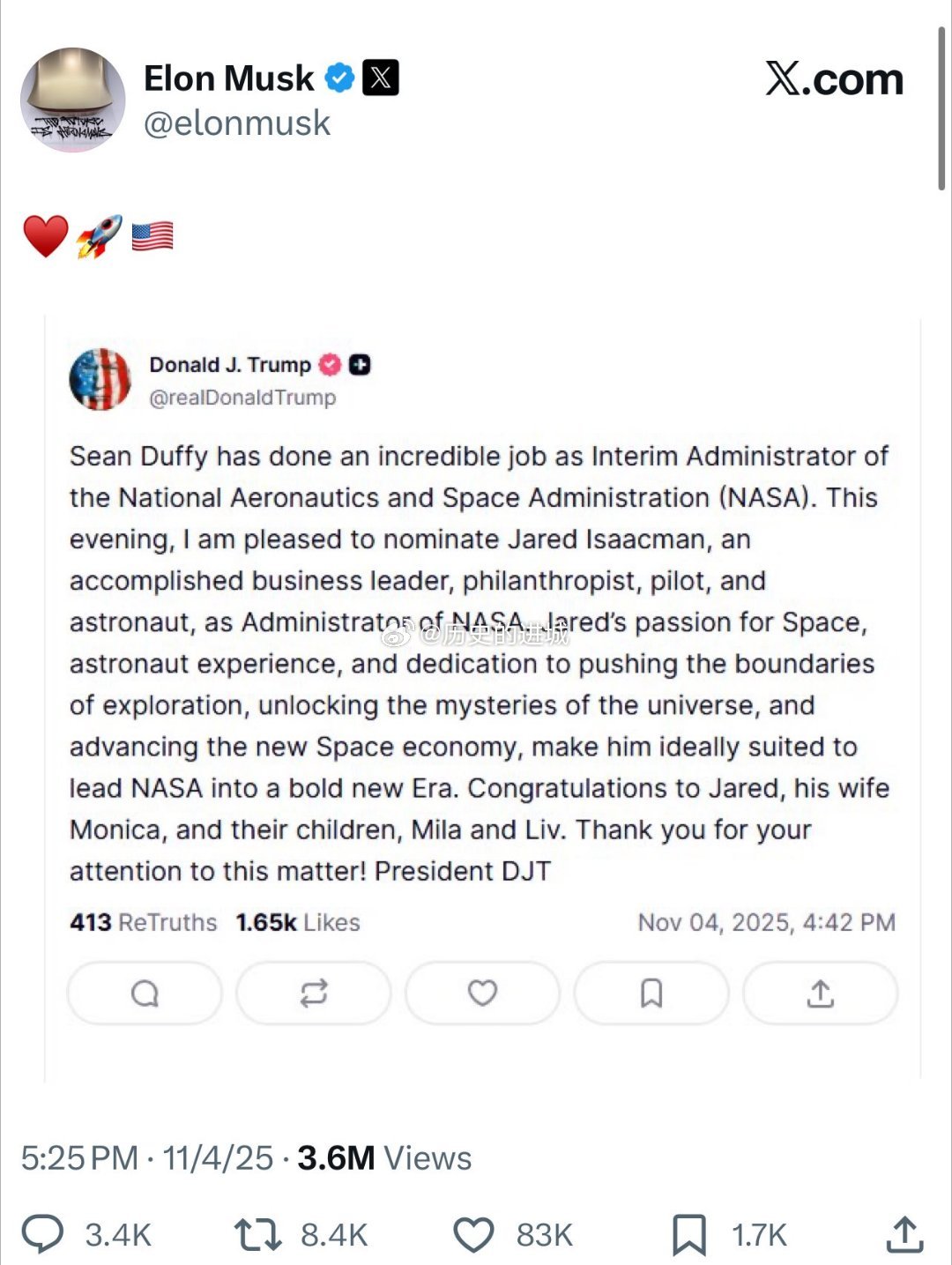View the 413 ReTruths list
Image resolution: width=952 pixels, height=1265 pixels.
click(143, 922)
